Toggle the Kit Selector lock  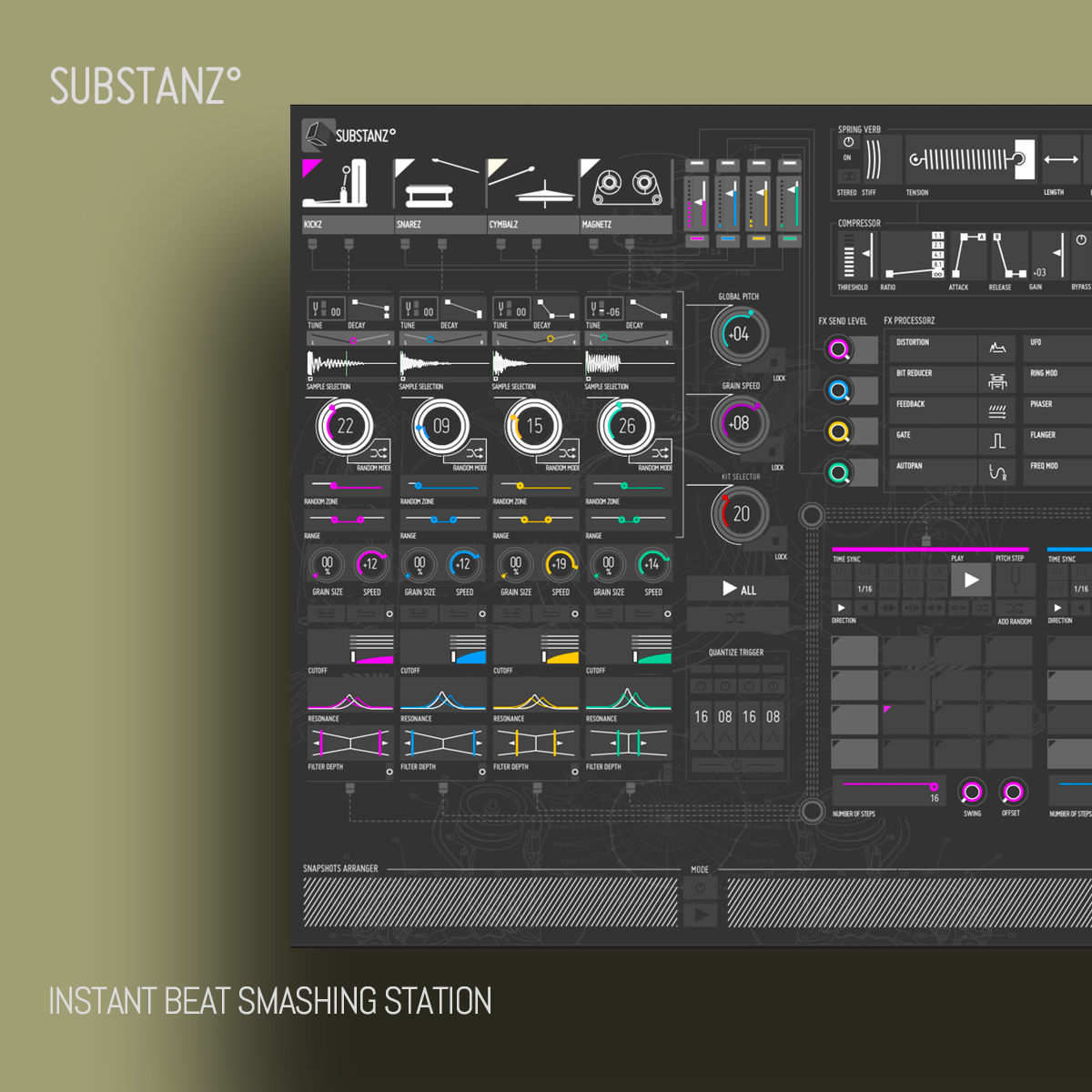pos(778,539)
